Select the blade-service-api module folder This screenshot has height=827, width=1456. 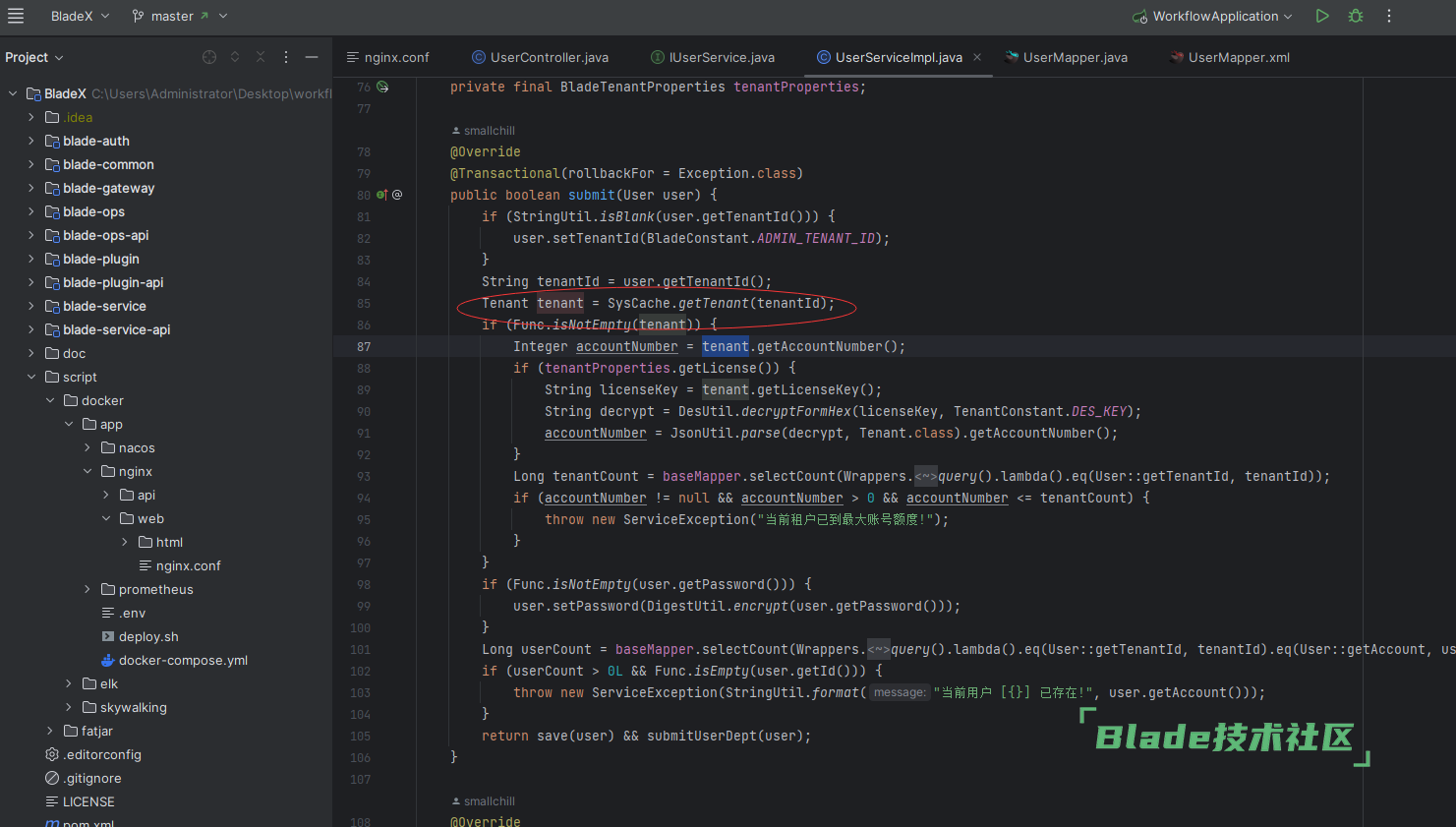116,329
